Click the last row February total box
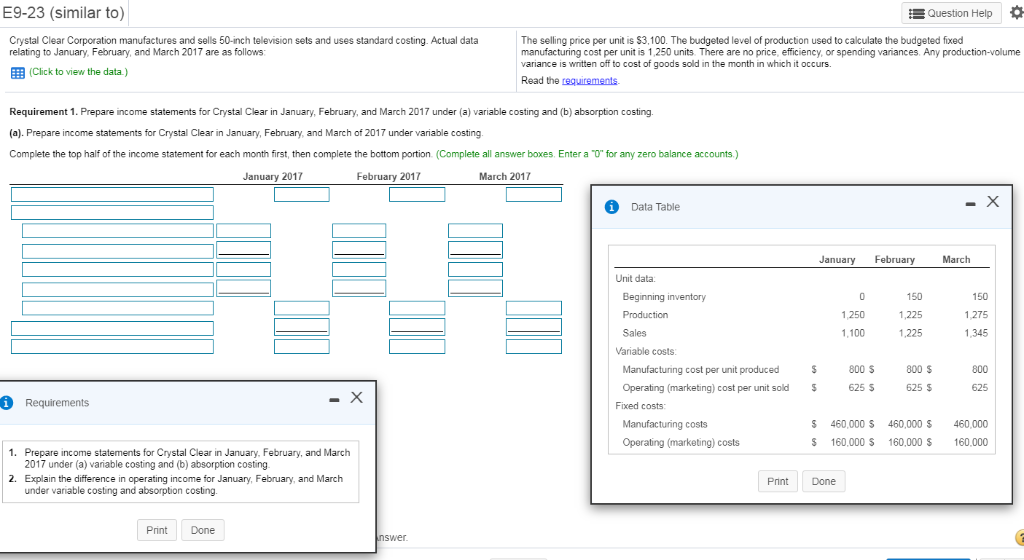The height and width of the screenshot is (560, 1024). click(x=417, y=346)
